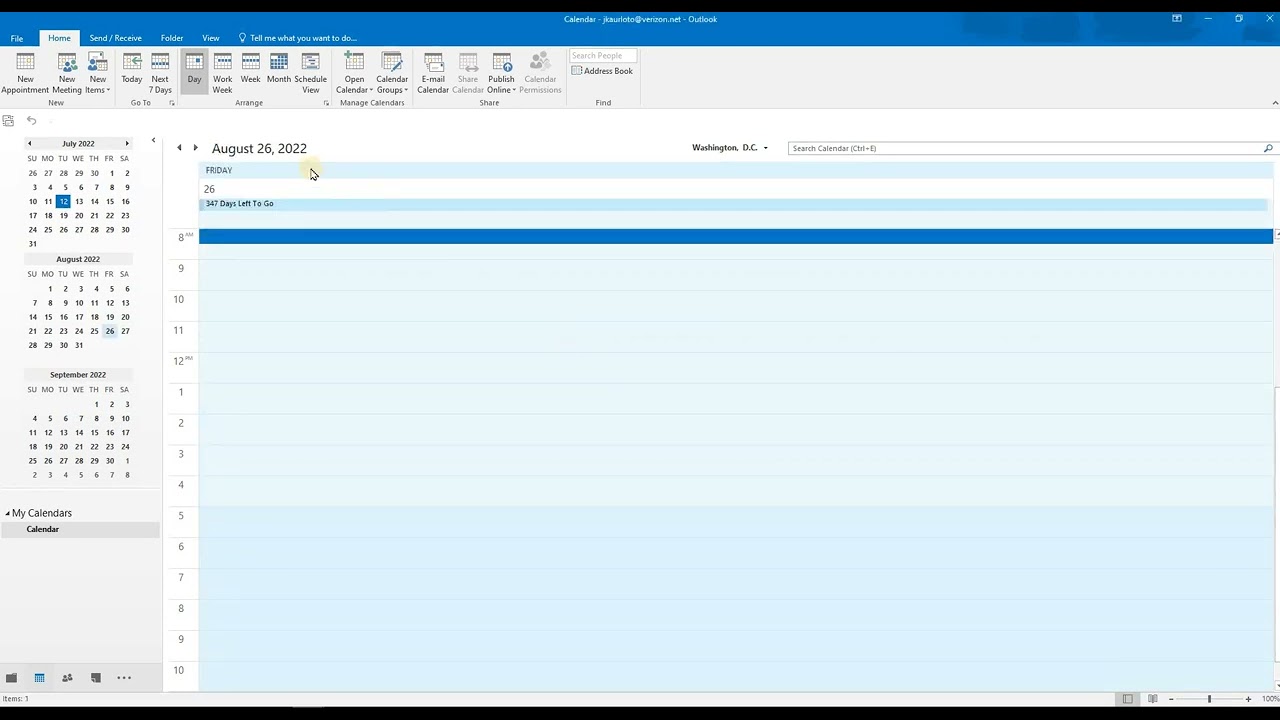
Task: Click the E-mail Calendar button
Action: (433, 73)
